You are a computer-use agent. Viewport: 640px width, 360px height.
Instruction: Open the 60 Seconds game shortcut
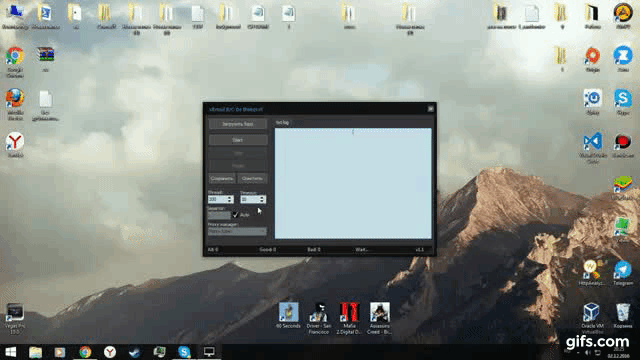[289, 315]
